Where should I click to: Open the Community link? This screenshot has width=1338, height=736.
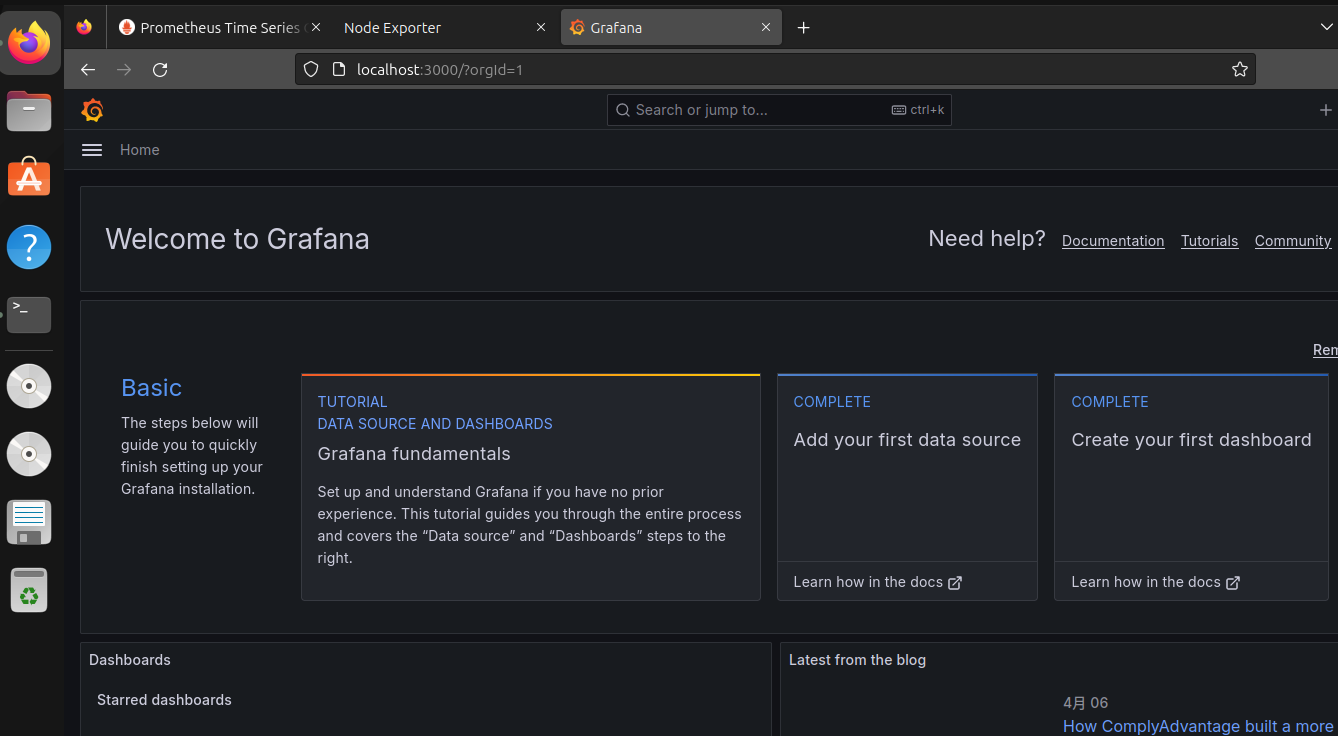click(x=1293, y=241)
